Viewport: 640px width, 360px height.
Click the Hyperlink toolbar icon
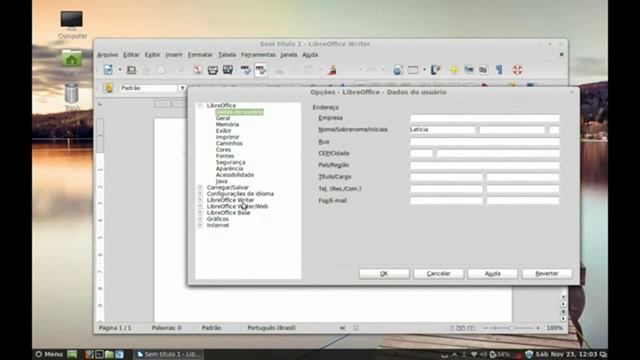[398, 70]
